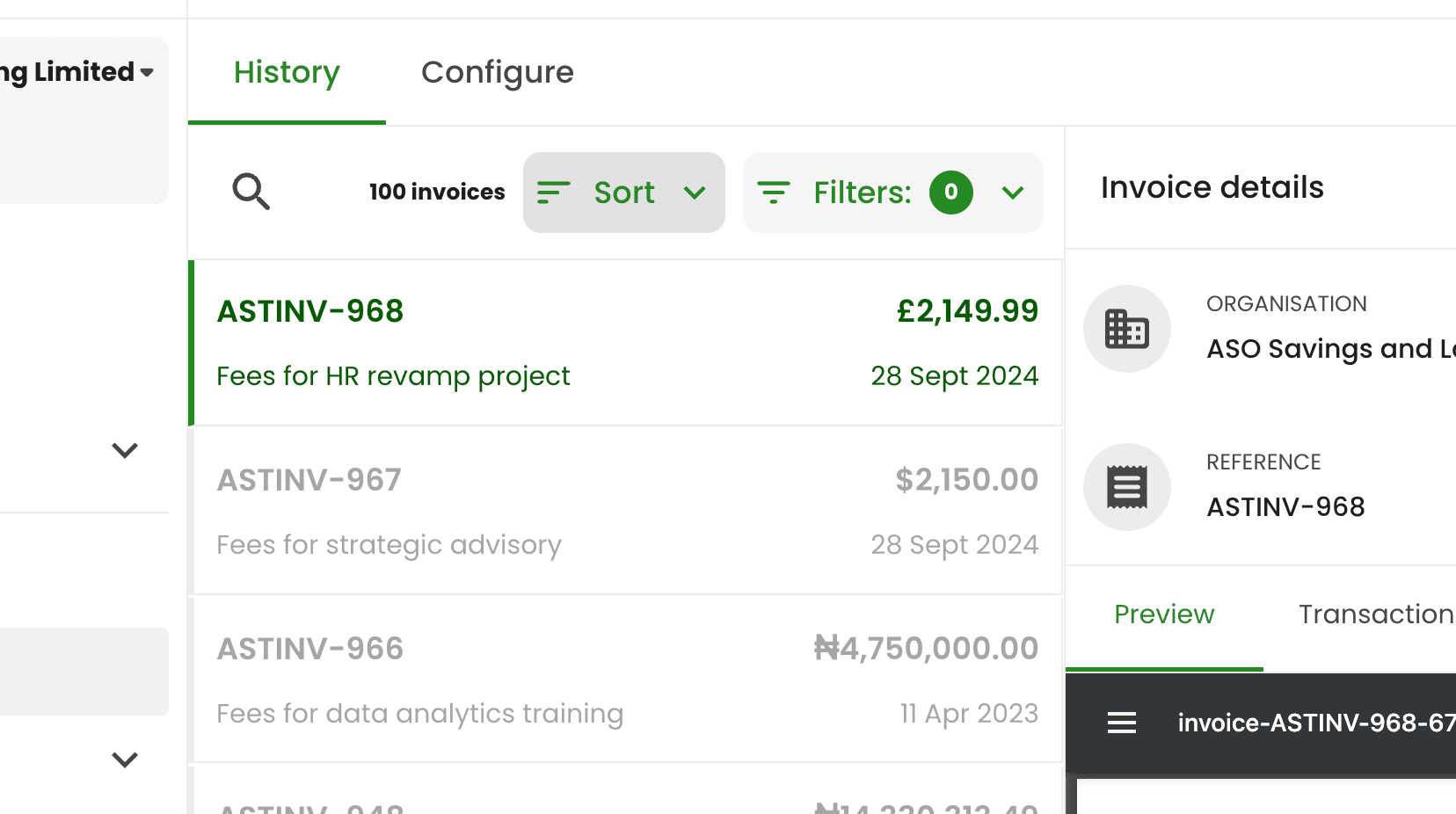Click the reference receipt icon
1456x814 pixels.
(x=1127, y=487)
